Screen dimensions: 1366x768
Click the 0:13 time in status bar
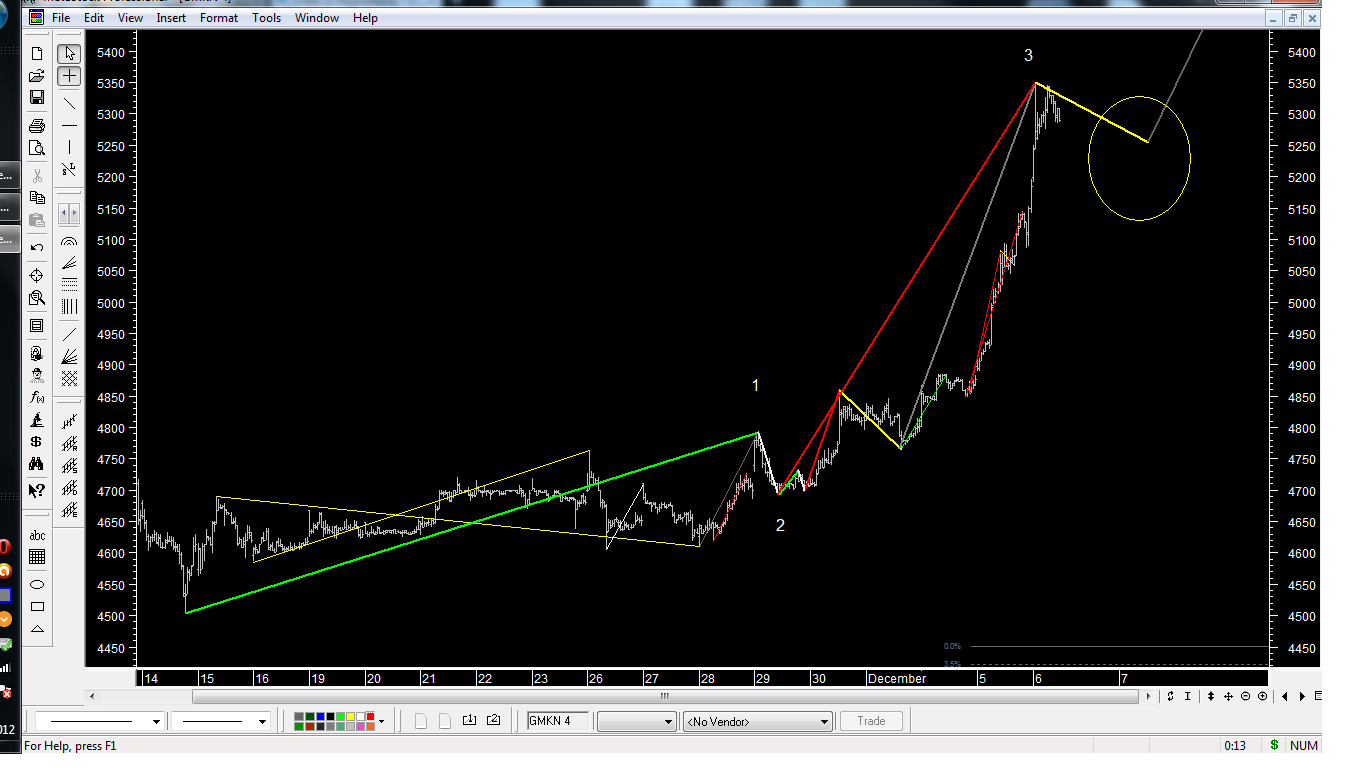point(1235,746)
